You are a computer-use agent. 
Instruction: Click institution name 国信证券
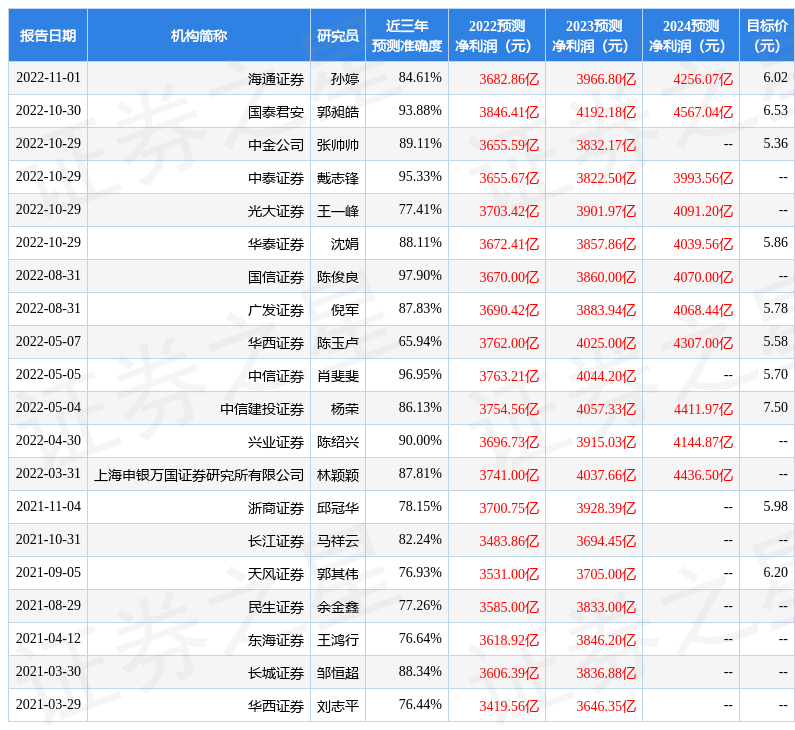(276, 277)
